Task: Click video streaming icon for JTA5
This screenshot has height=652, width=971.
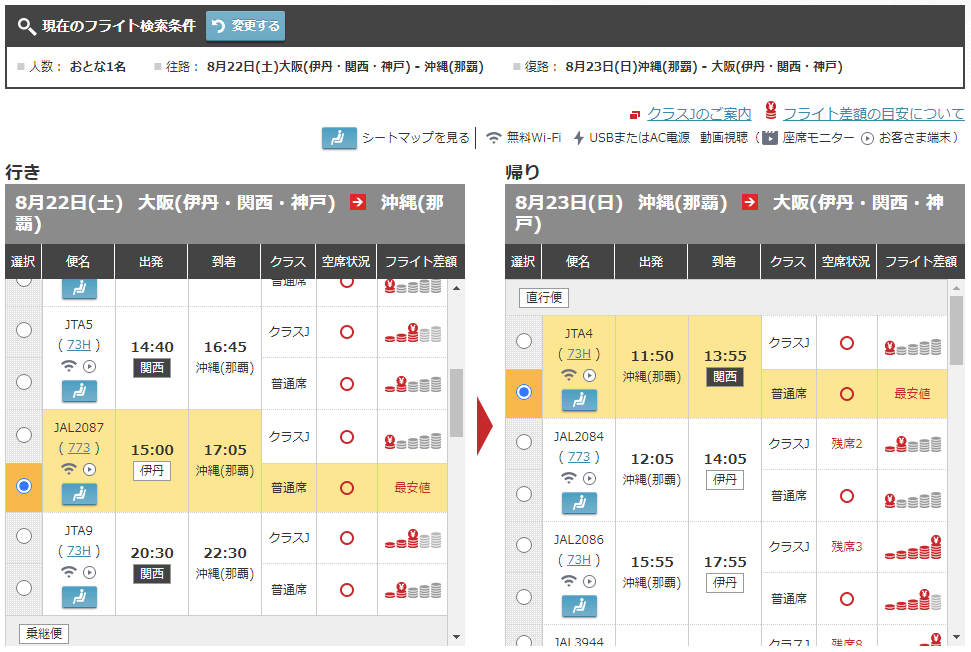Action: tap(90, 367)
